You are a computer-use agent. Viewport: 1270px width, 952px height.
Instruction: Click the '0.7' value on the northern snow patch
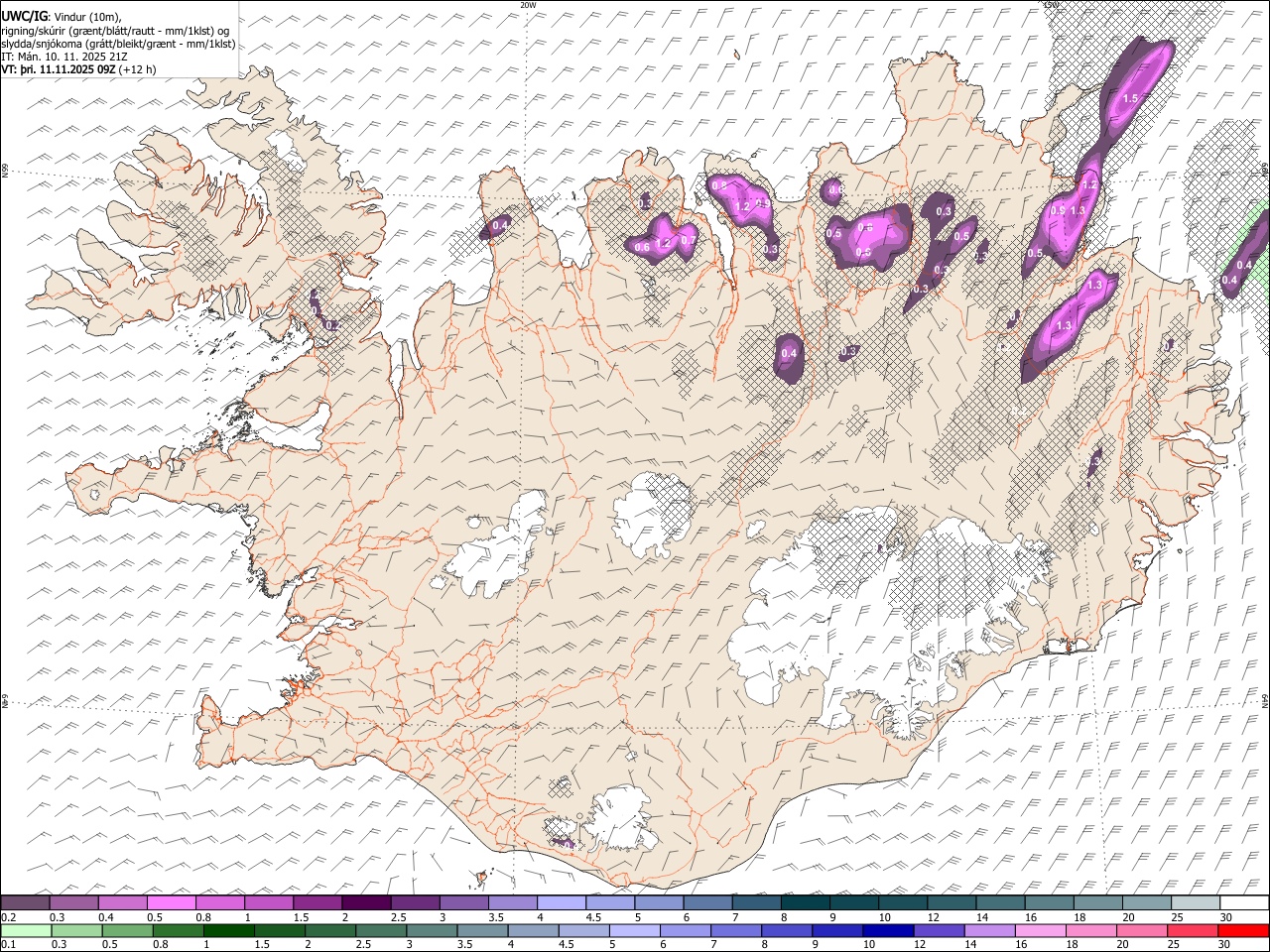pos(687,241)
